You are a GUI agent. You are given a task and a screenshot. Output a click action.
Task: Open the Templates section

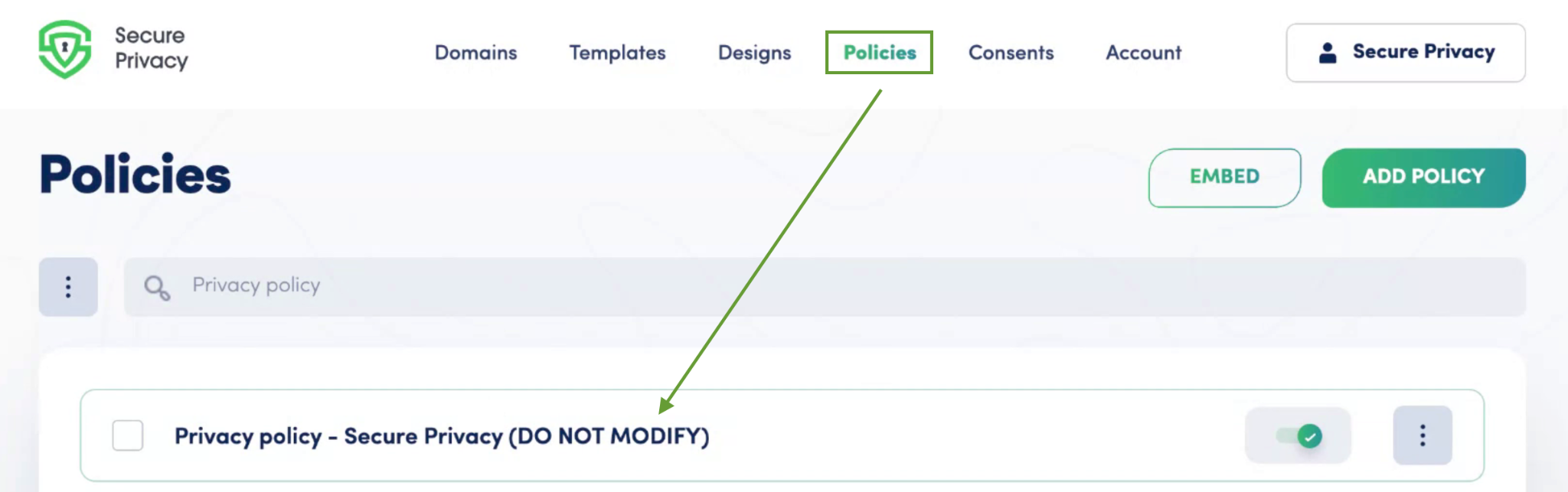tap(616, 52)
